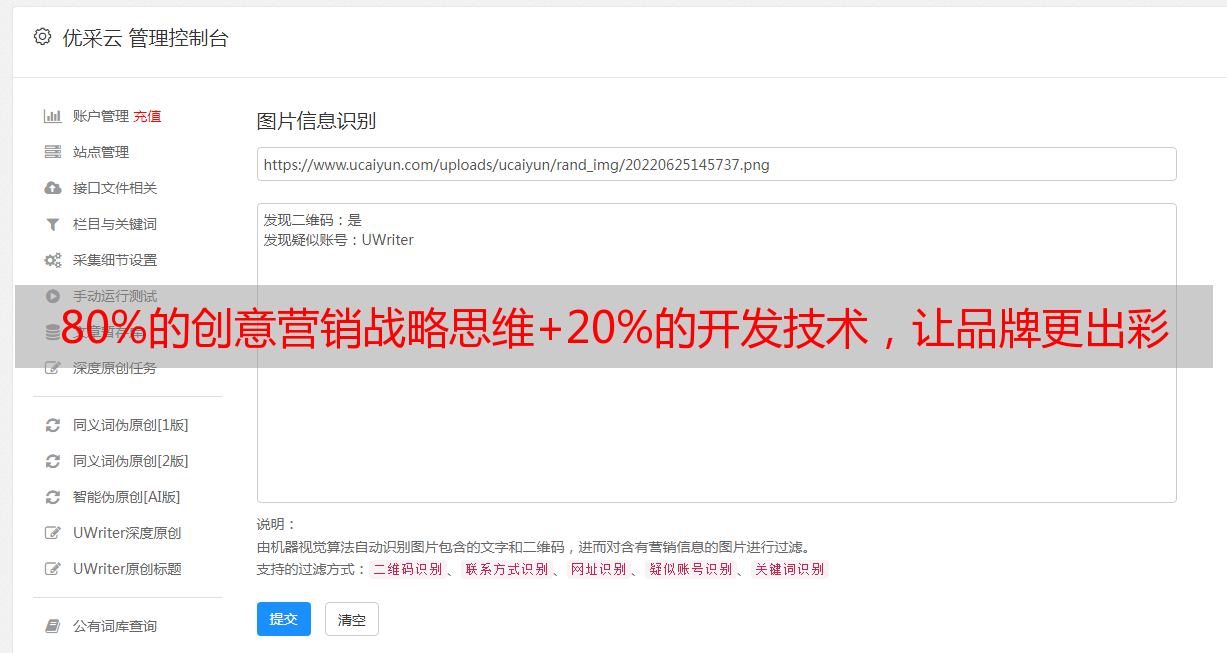The width and height of the screenshot is (1227, 653).
Task: Click the refresh icon for 智能伪原创[AI版]
Action: point(53,497)
